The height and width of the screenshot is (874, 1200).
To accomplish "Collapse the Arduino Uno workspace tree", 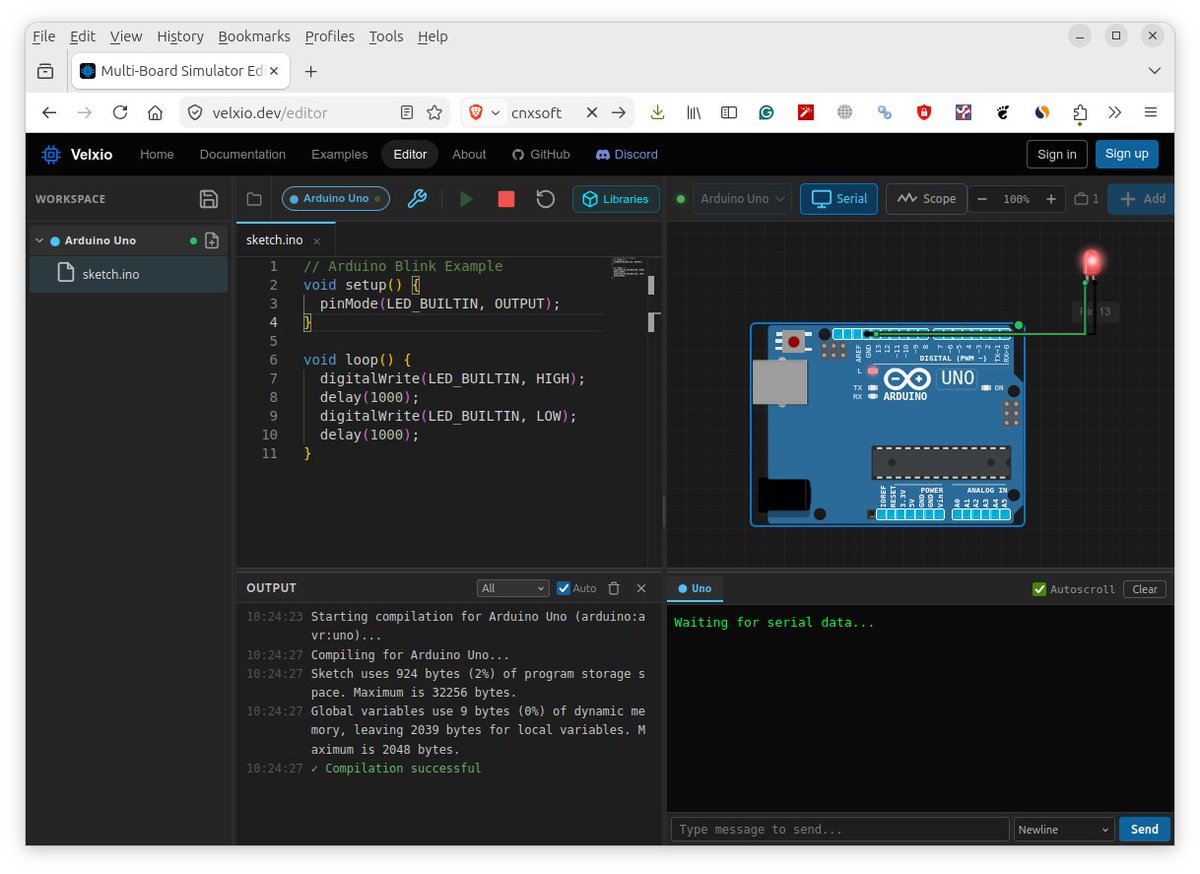I will (x=40, y=240).
